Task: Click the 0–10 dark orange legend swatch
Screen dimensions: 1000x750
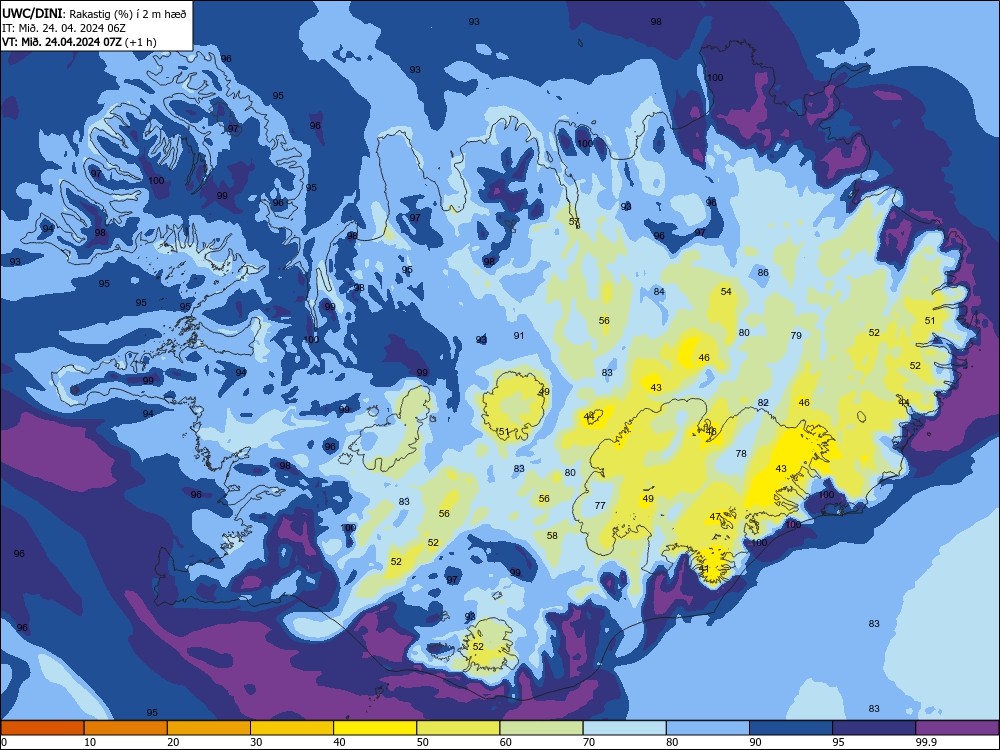Action: coord(42,728)
